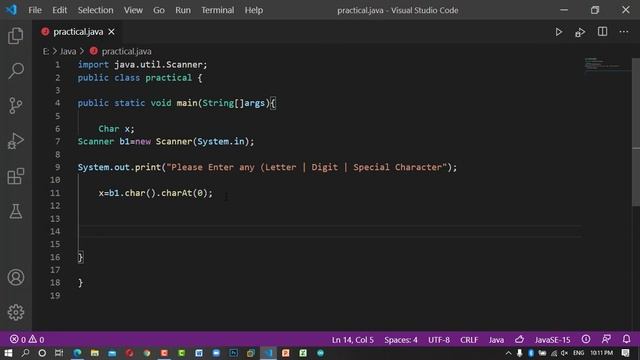Open the Extensions view
This screenshot has height=360, width=640.
tap(16, 176)
